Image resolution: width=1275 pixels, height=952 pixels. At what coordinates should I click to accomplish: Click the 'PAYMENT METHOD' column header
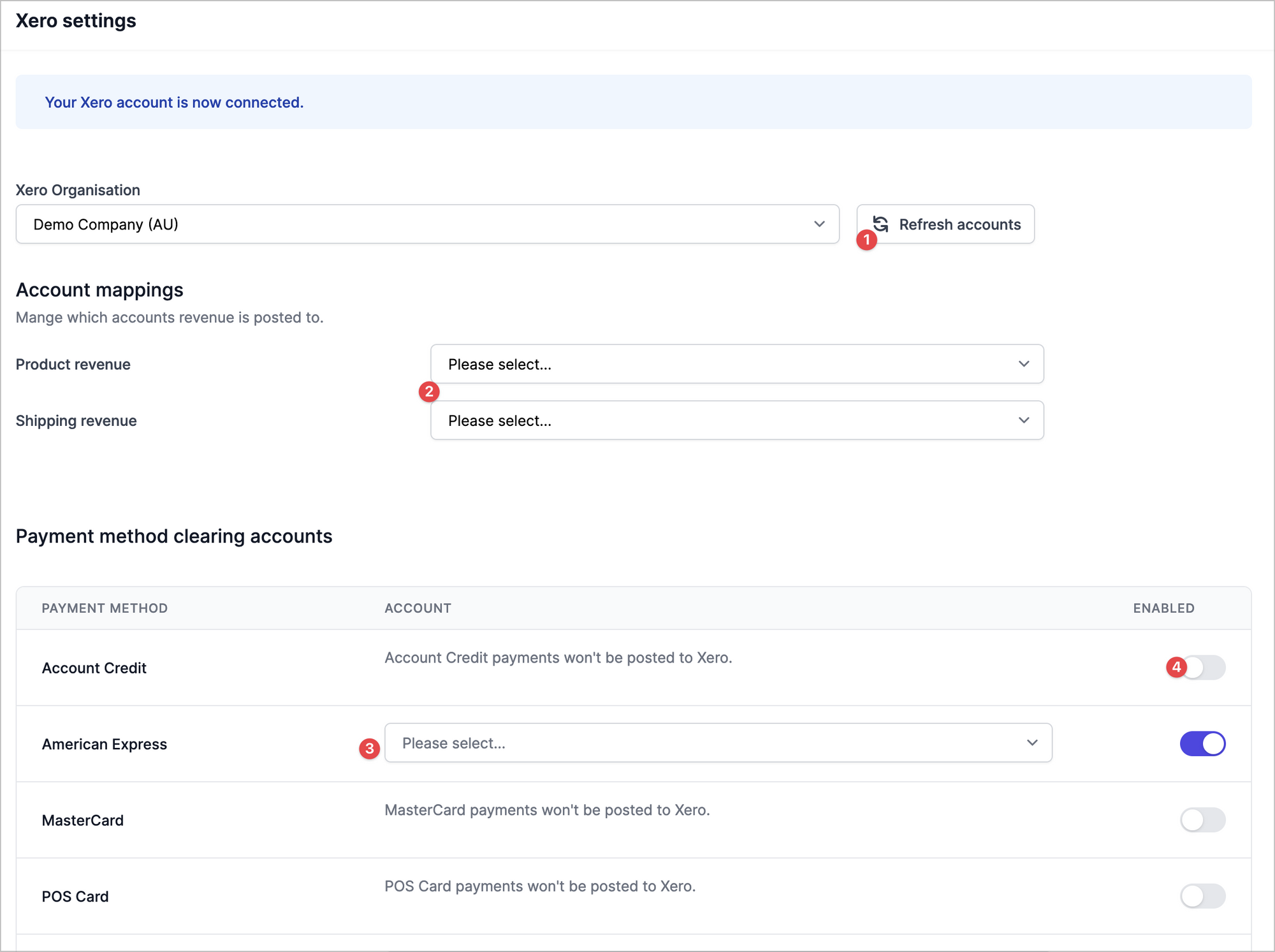pyautogui.click(x=105, y=608)
